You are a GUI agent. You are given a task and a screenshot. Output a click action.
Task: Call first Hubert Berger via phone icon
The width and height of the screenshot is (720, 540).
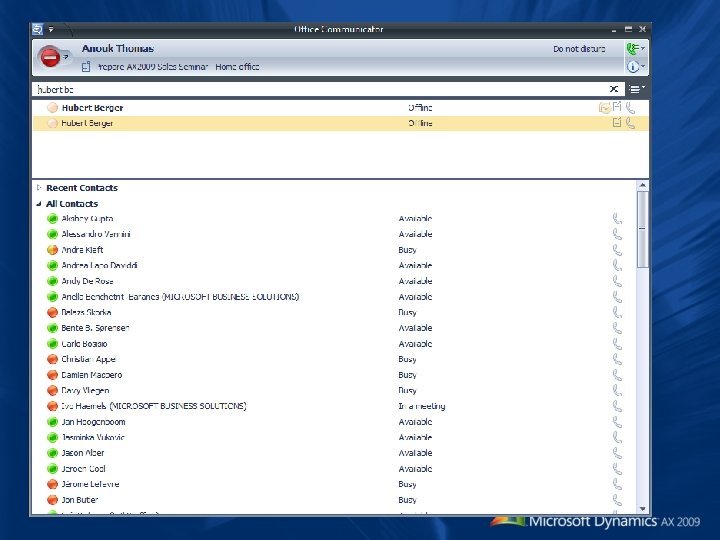coord(630,108)
